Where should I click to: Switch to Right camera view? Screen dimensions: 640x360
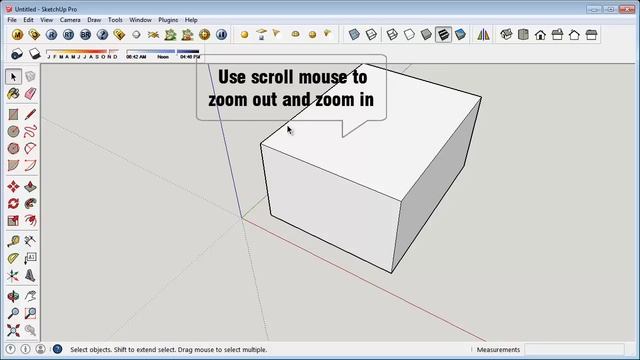click(557, 35)
